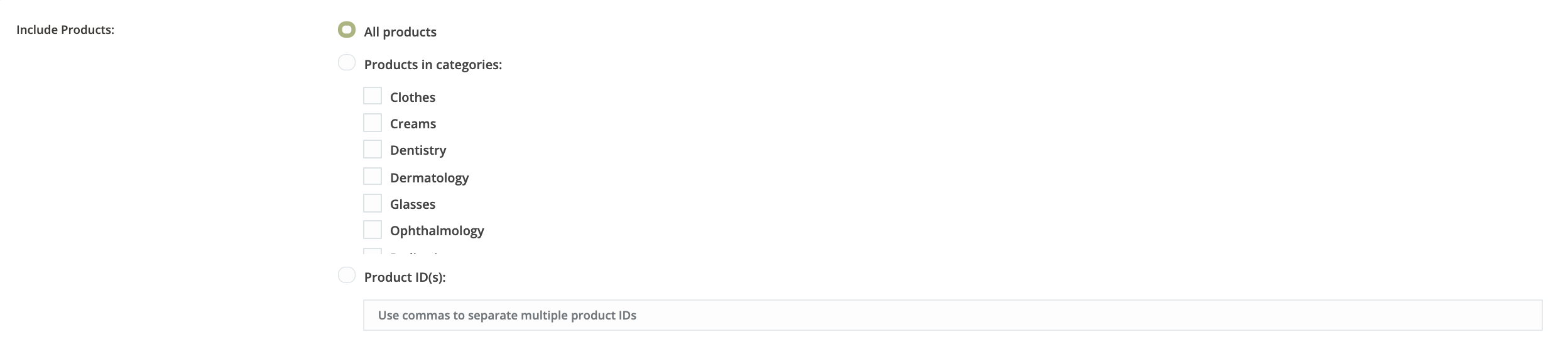Viewport: 1568px width, 356px height.
Task: Click the 'Dermatology' category label text
Action: (x=429, y=178)
